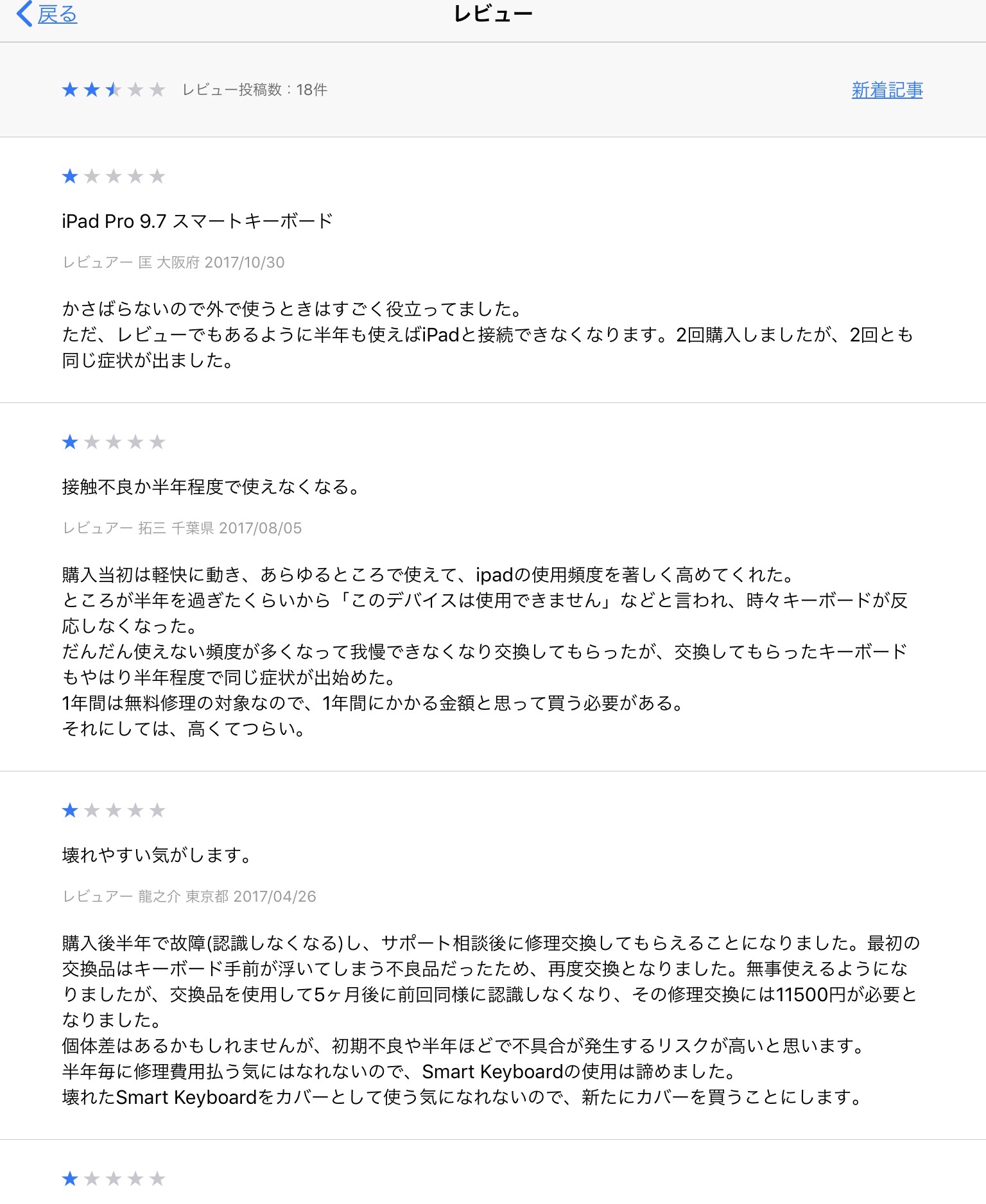Click the star rating of fourth review
Screen dimensions: 986x1204
point(114,1178)
